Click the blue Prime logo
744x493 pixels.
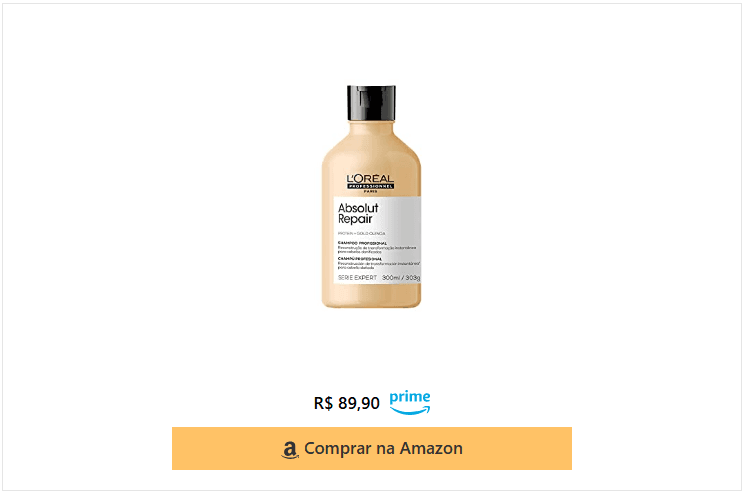tap(410, 402)
